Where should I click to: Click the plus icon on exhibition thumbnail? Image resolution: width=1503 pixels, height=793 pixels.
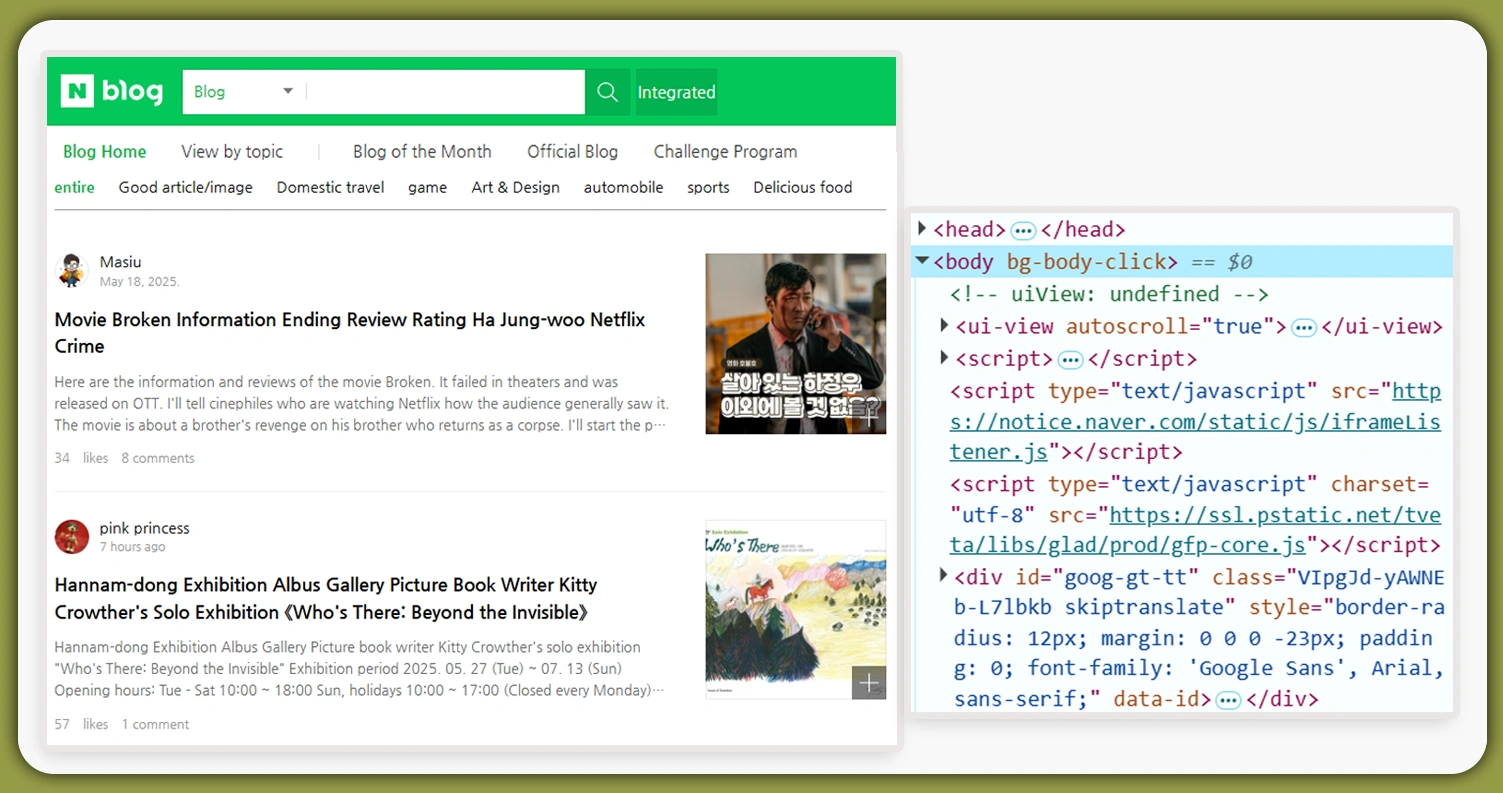[868, 683]
